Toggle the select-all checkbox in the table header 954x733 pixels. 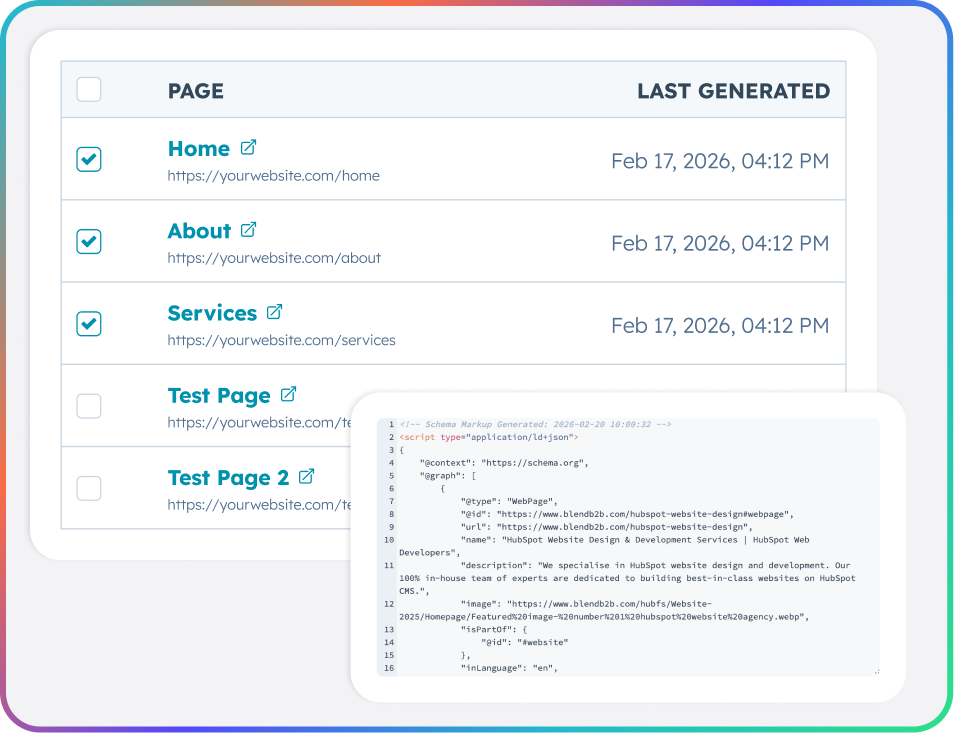89,89
